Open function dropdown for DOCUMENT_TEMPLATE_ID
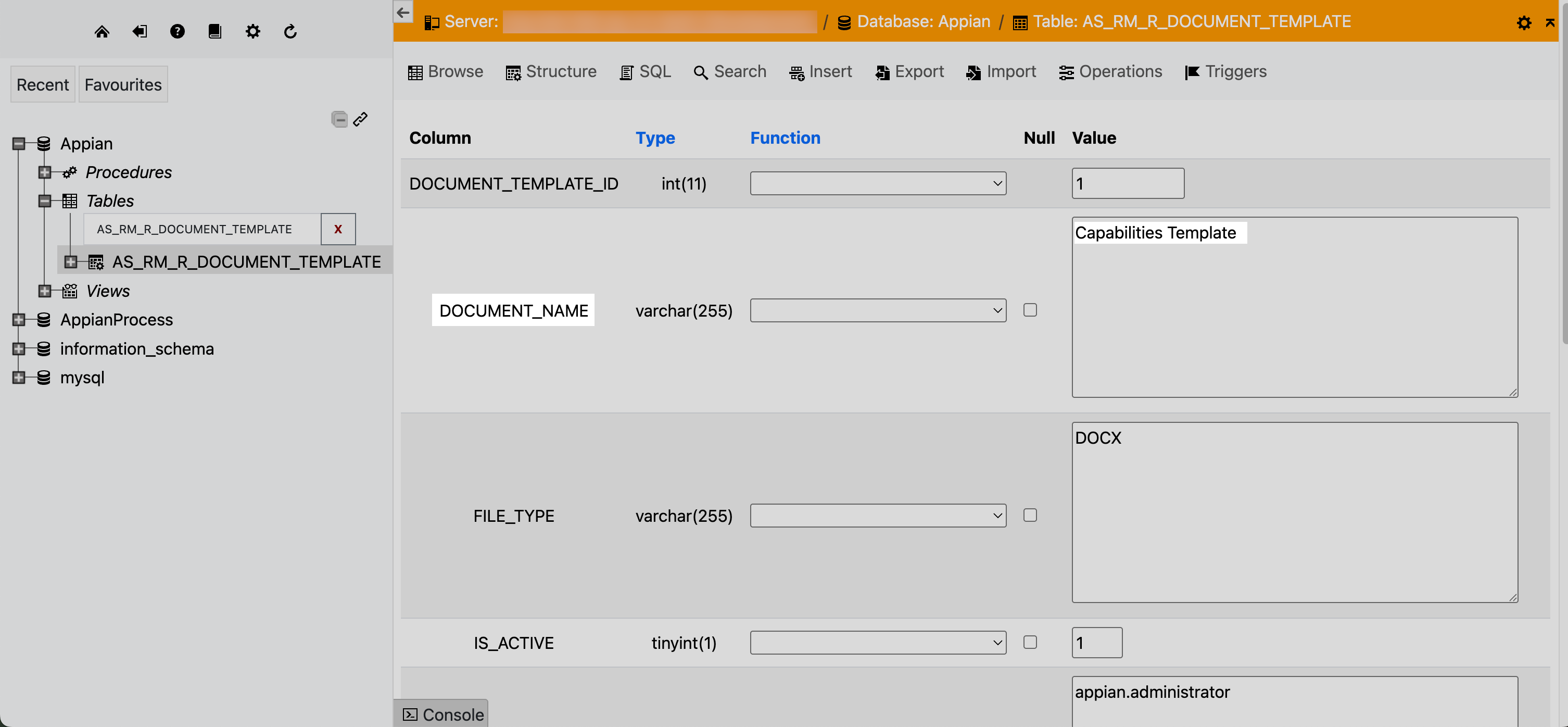Image resolution: width=1568 pixels, height=727 pixels. coord(878,183)
